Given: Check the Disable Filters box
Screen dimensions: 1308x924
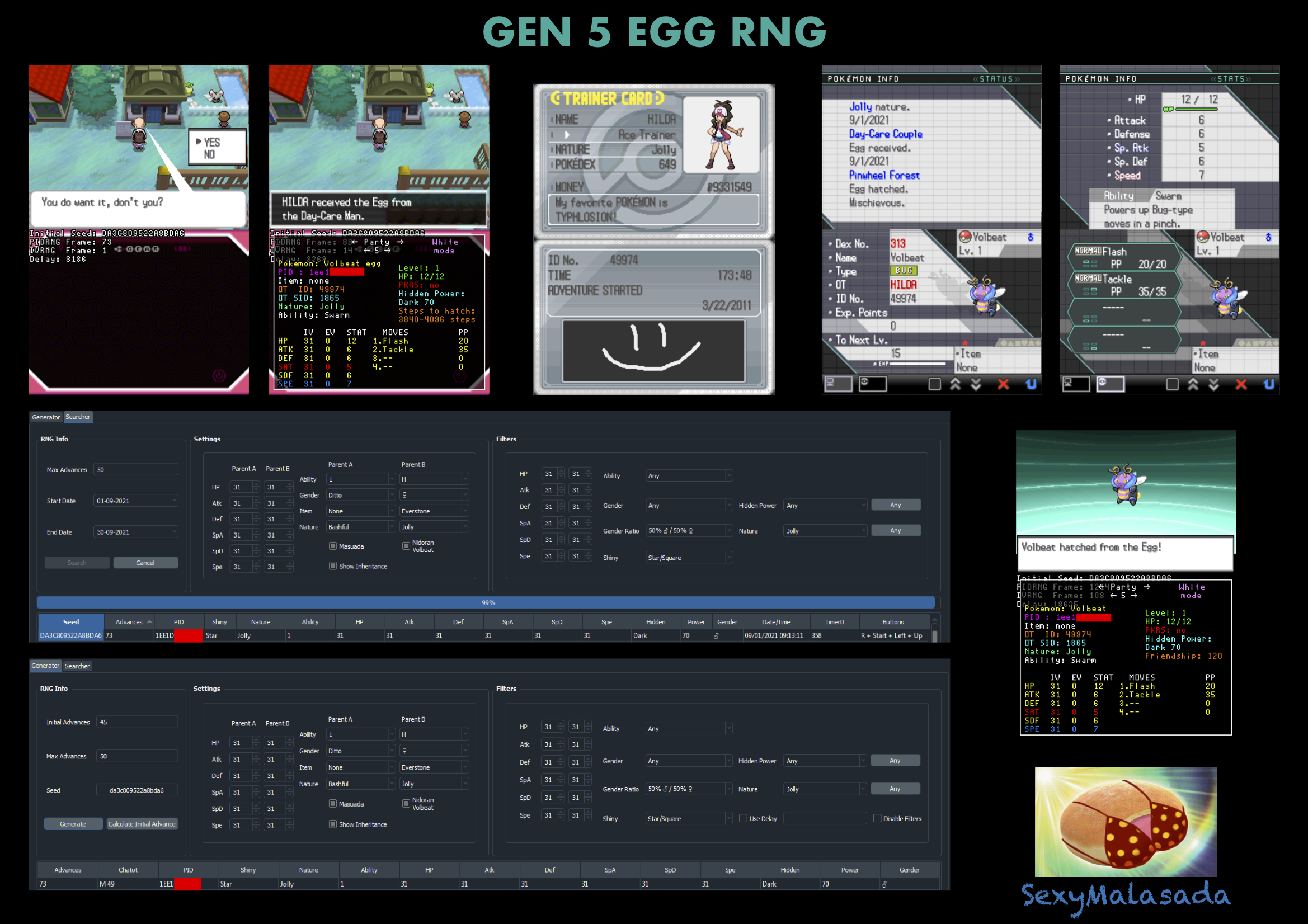Looking at the screenshot, I should (x=877, y=819).
